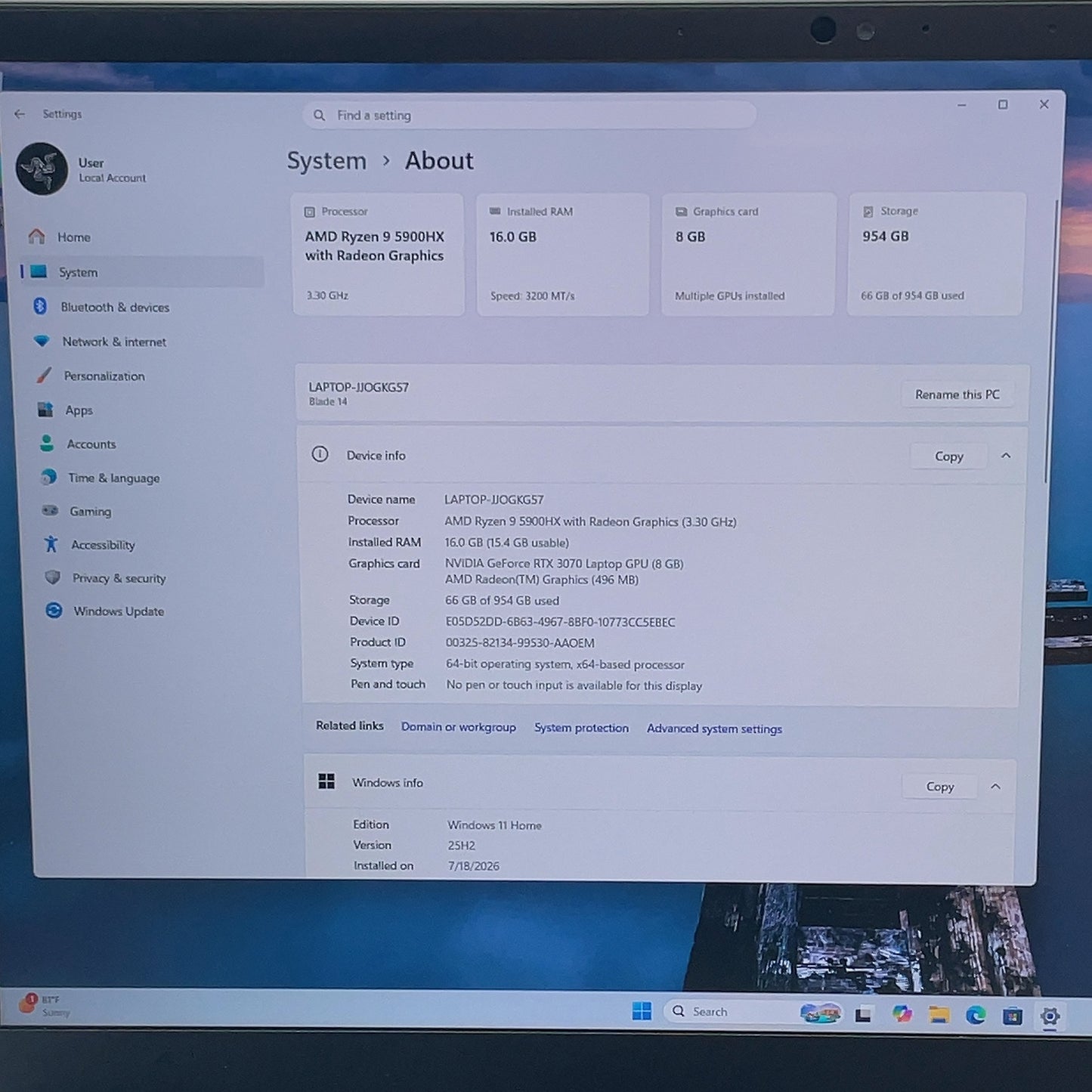The height and width of the screenshot is (1092, 1092).
Task: Collapse the Device info section
Action: (x=1006, y=456)
